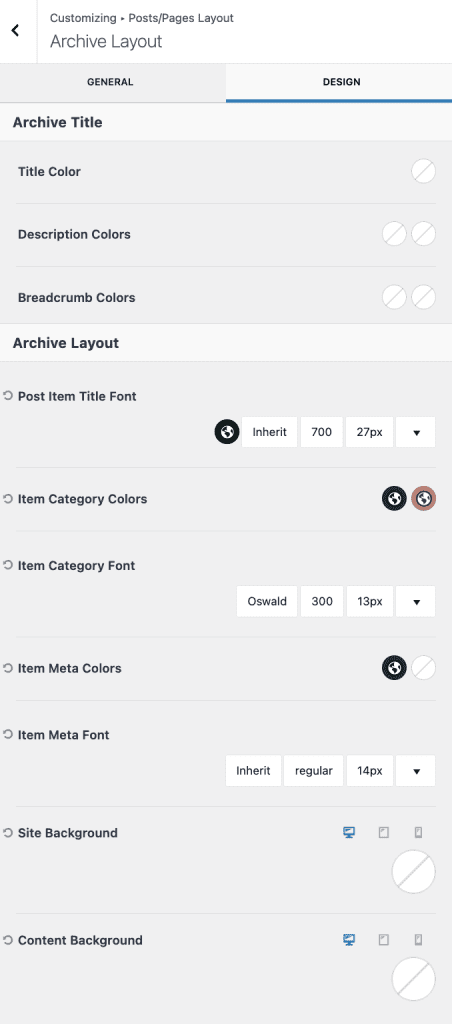
Task: Expand Item Category Font dropdown arrow
Action: pyautogui.click(x=416, y=601)
